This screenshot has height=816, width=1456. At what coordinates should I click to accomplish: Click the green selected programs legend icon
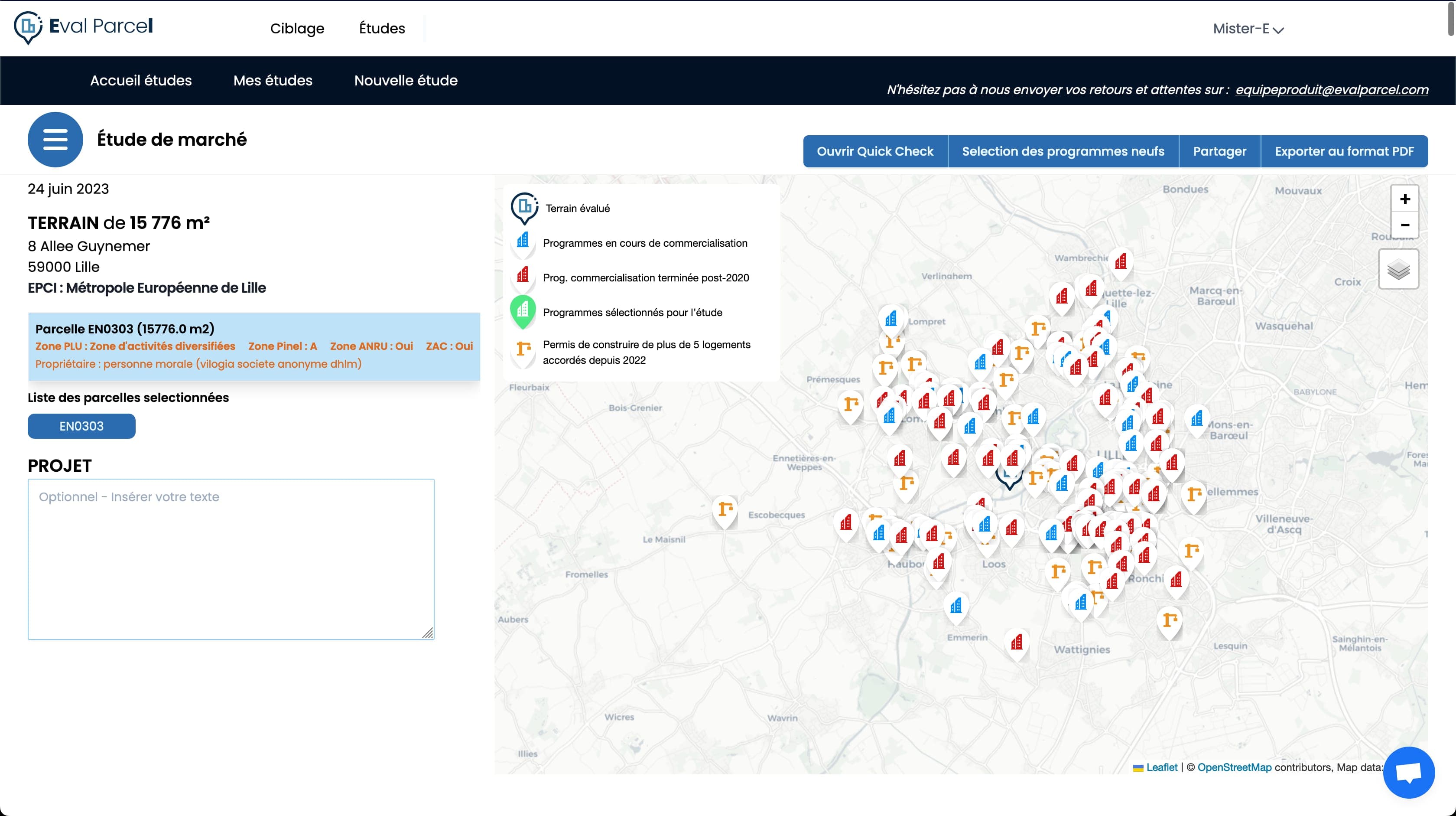523,312
